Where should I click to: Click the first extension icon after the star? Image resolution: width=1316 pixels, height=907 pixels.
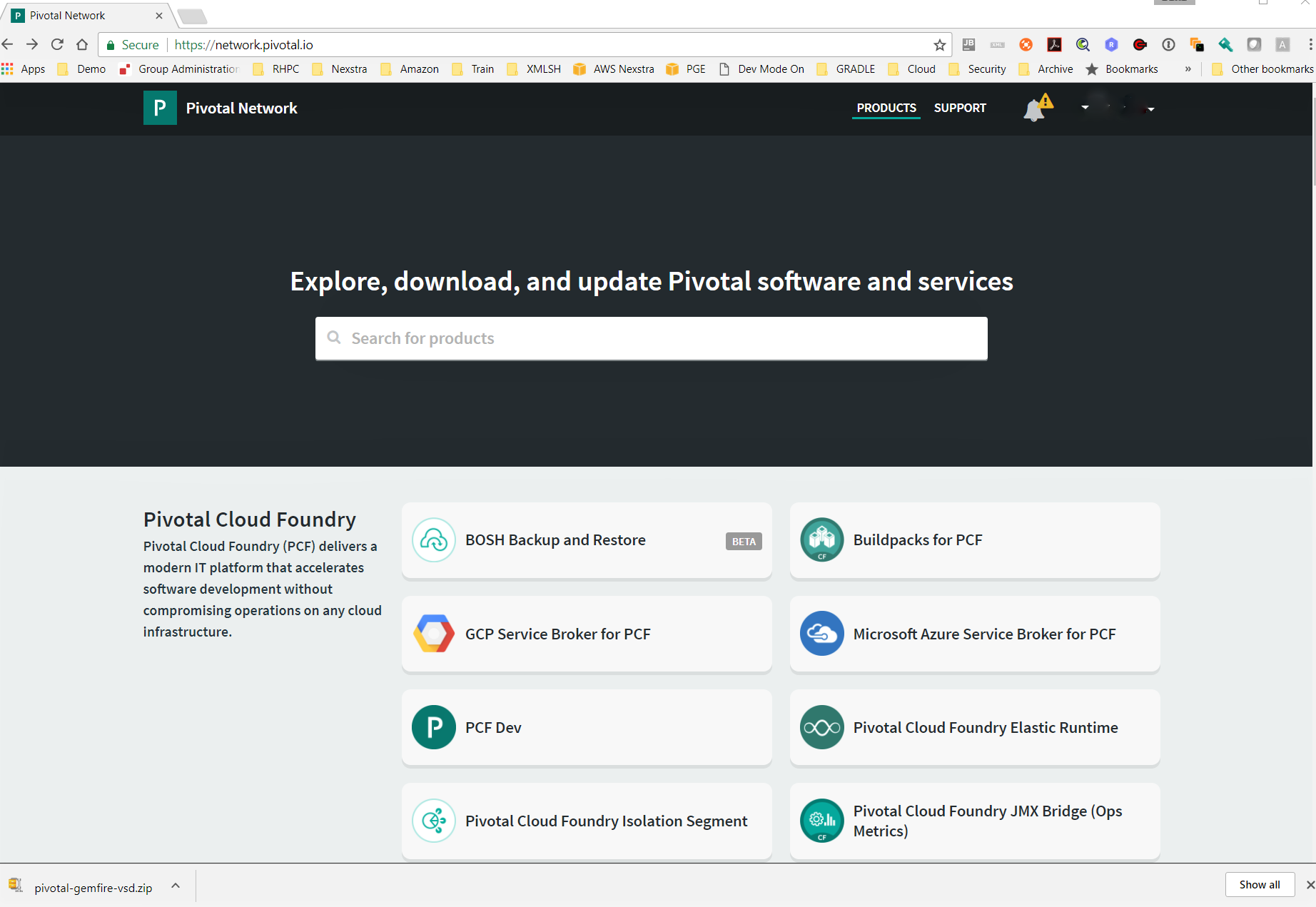pyautogui.click(x=968, y=45)
